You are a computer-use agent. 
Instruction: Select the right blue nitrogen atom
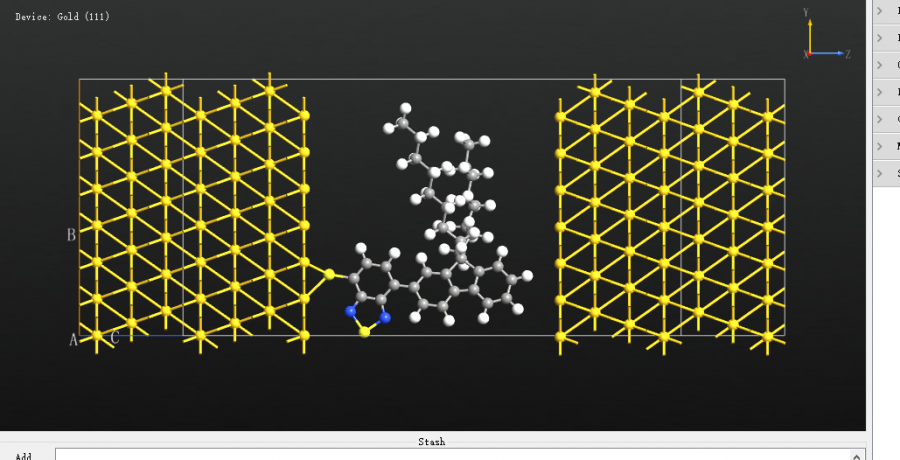[x=385, y=316]
